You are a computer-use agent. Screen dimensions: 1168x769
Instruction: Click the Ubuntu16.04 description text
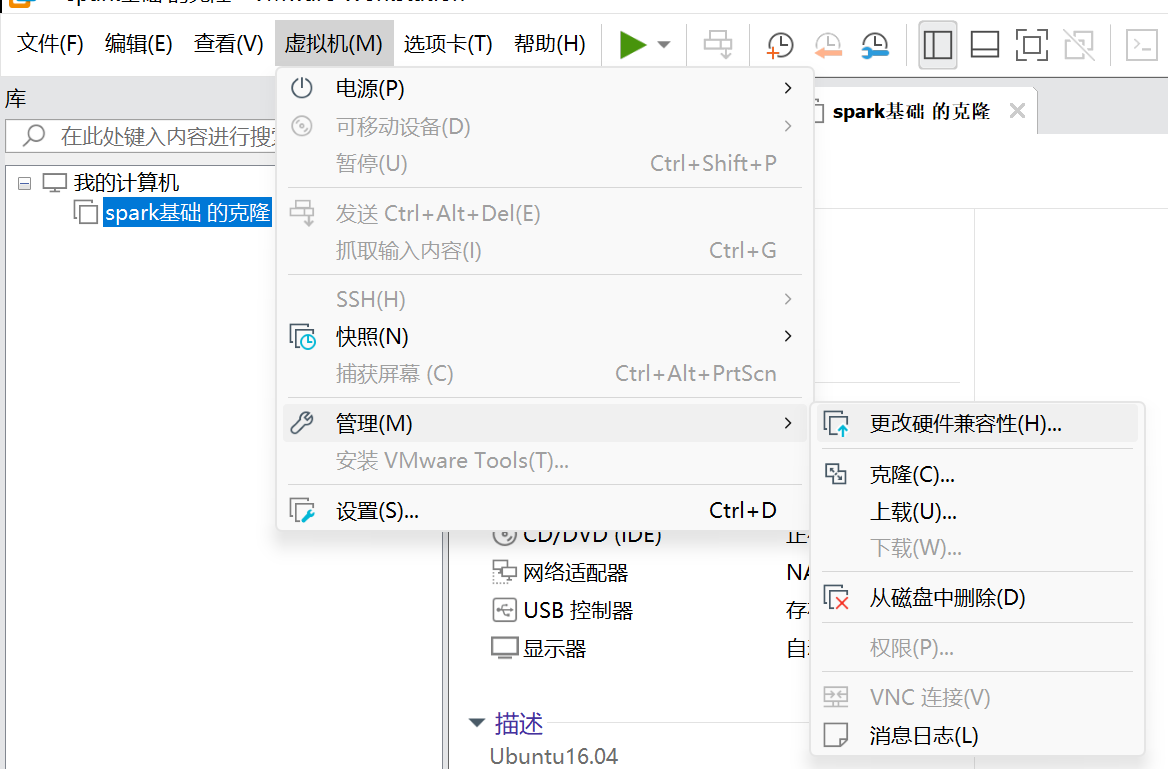(553, 756)
